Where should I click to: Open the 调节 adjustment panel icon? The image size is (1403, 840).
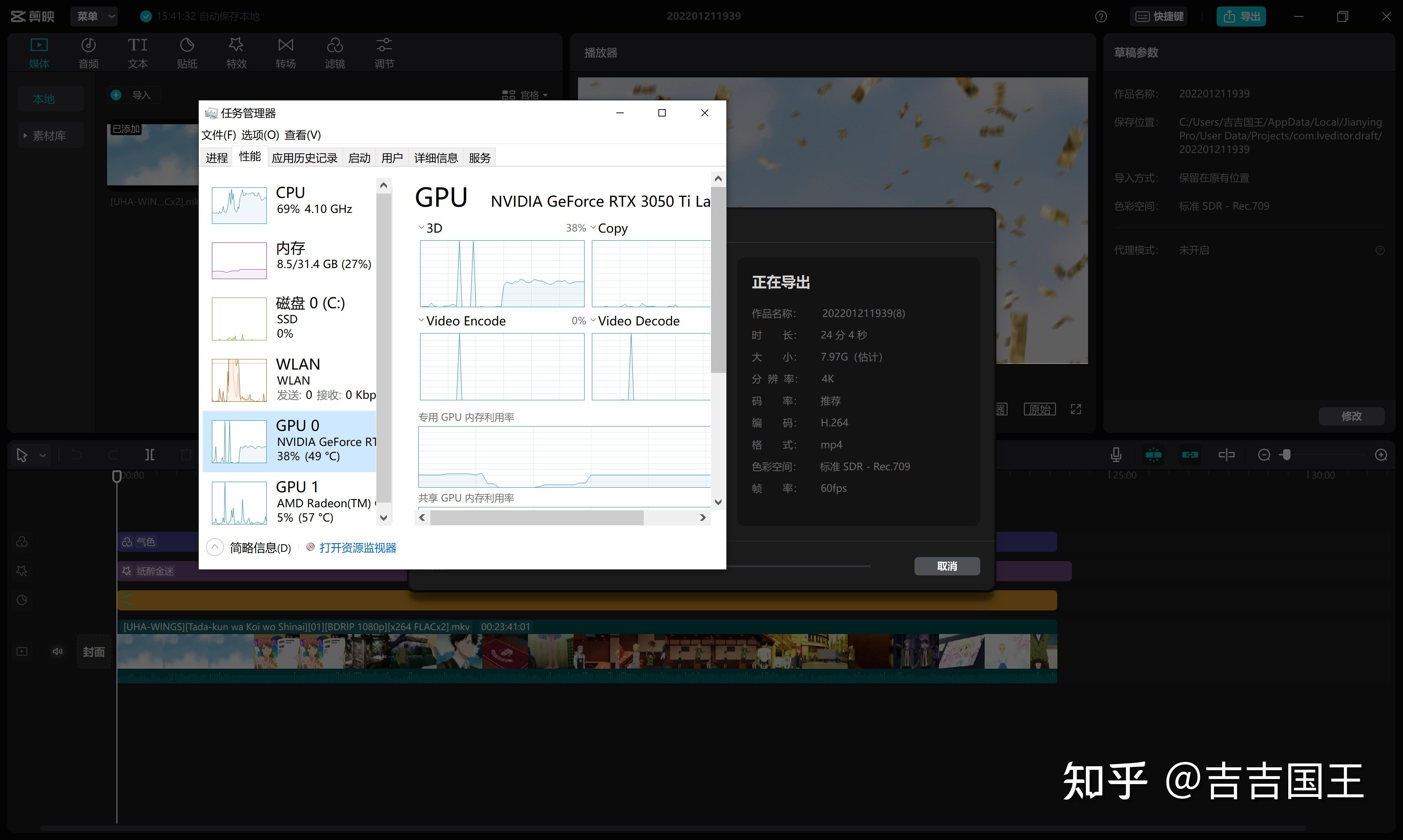pyautogui.click(x=384, y=45)
